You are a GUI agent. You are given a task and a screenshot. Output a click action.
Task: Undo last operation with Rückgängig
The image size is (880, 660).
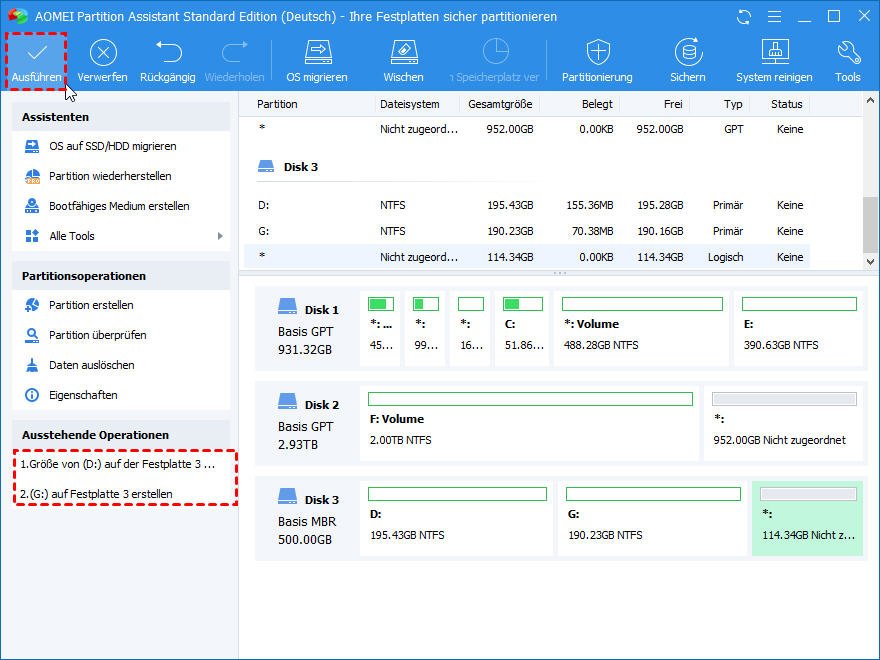167,60
